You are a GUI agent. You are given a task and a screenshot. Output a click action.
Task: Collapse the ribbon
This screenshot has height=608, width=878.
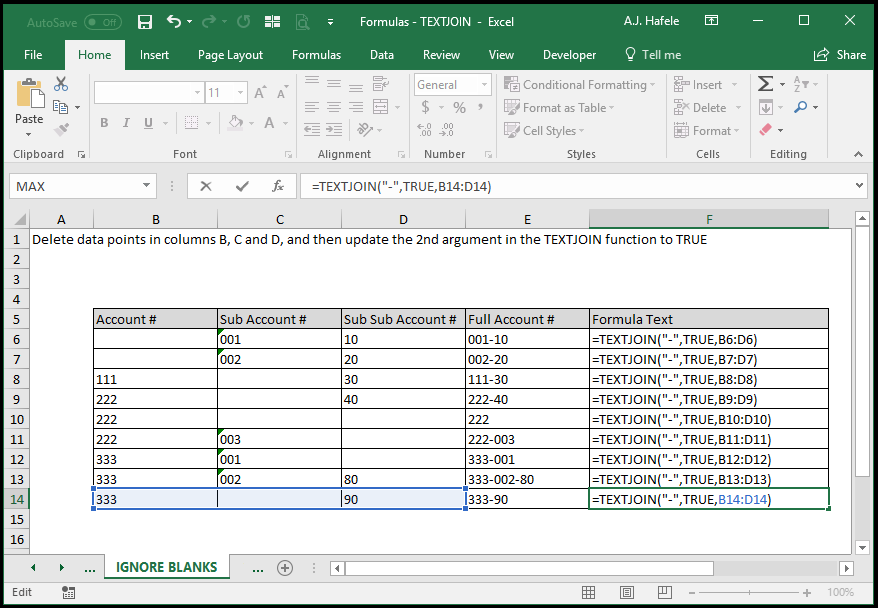858,154
